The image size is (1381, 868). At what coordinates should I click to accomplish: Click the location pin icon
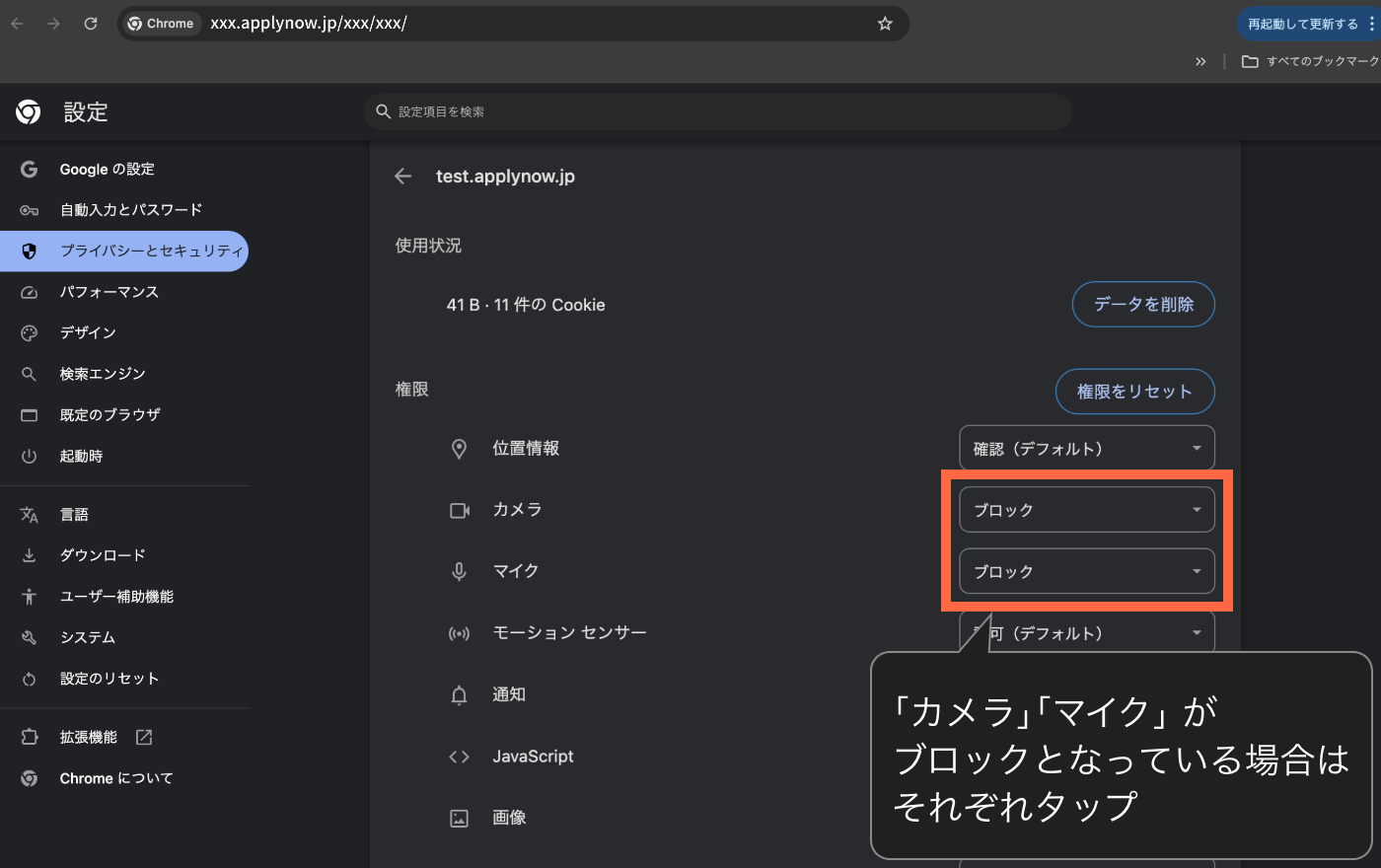pyautogui.click(x=459, y=449)
